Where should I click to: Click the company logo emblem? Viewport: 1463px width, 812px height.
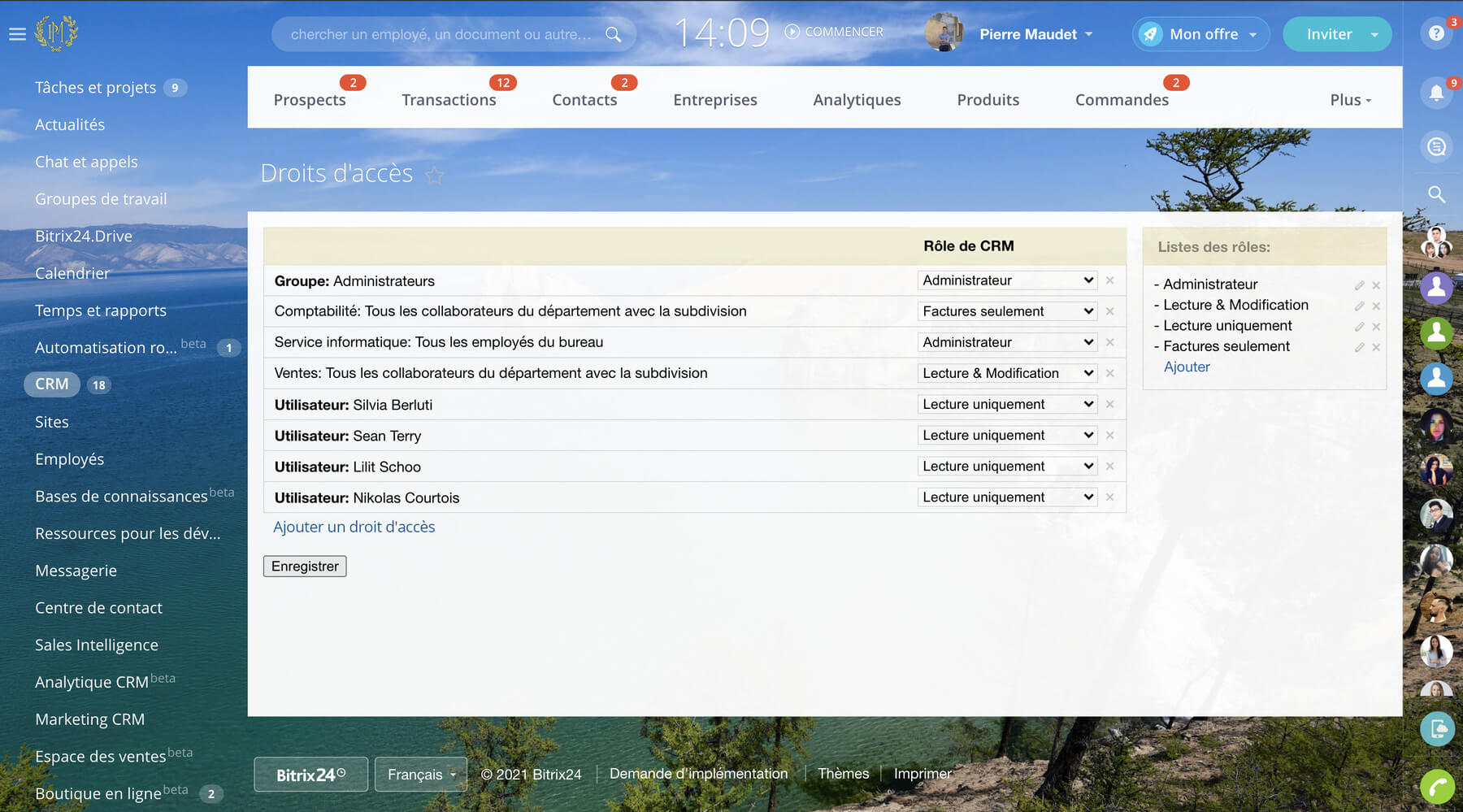tap(56, 33)
